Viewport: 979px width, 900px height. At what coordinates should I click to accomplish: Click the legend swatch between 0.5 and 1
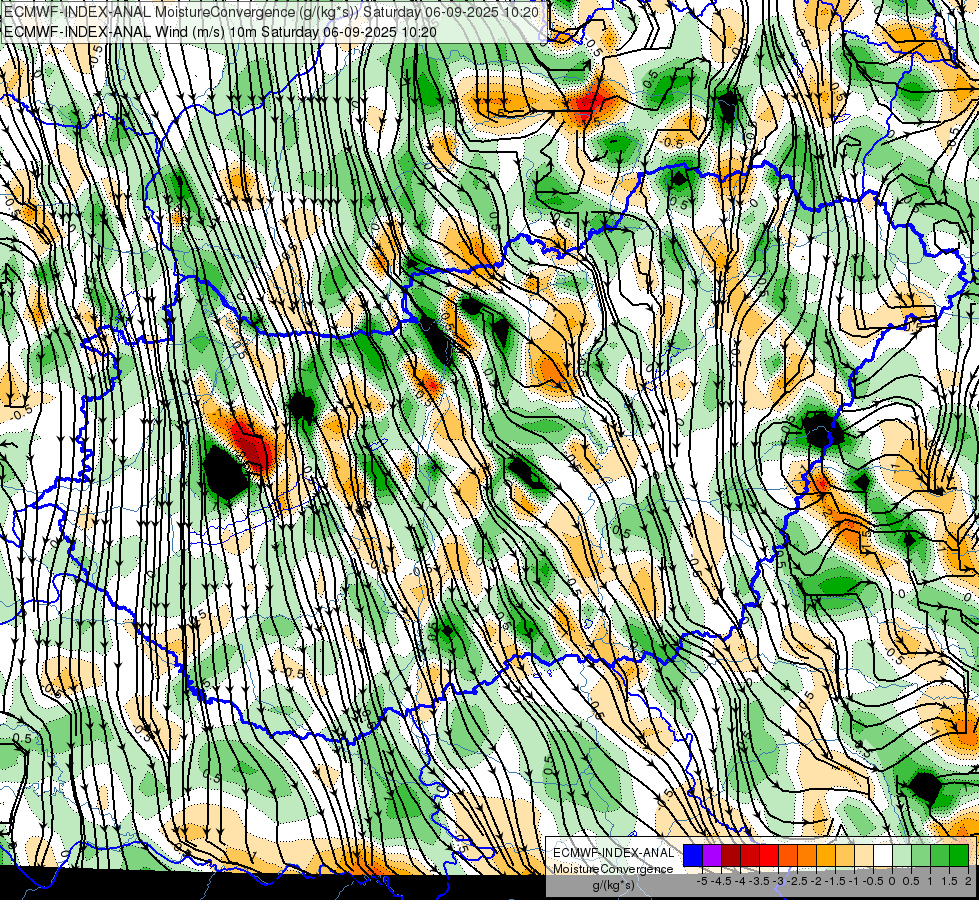point(921,855)
